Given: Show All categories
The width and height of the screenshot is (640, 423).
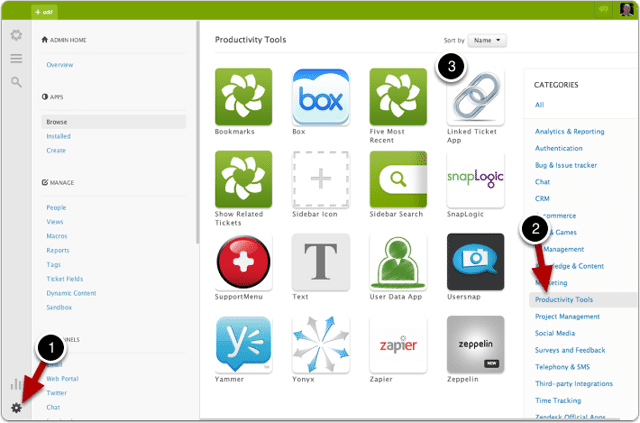Looking at the screenshot, I should [540, 105].
